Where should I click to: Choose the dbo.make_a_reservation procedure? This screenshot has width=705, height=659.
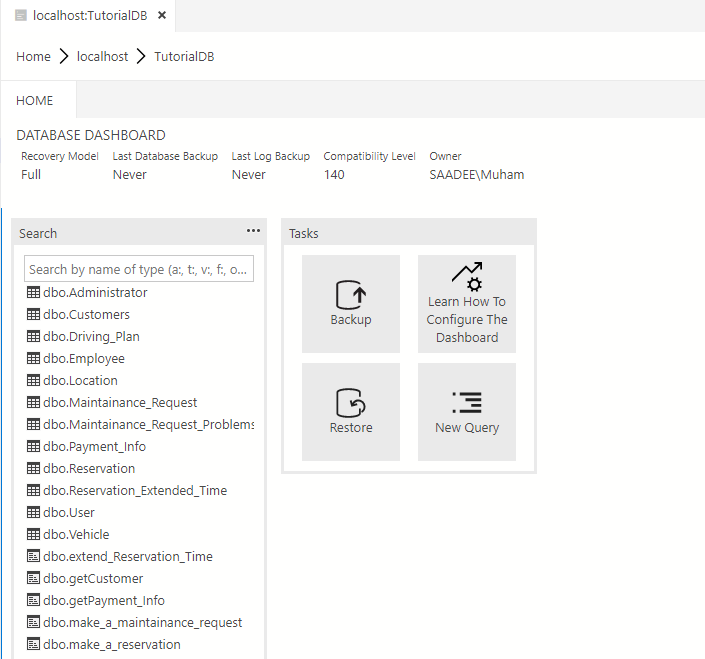[x=111, y=645]
